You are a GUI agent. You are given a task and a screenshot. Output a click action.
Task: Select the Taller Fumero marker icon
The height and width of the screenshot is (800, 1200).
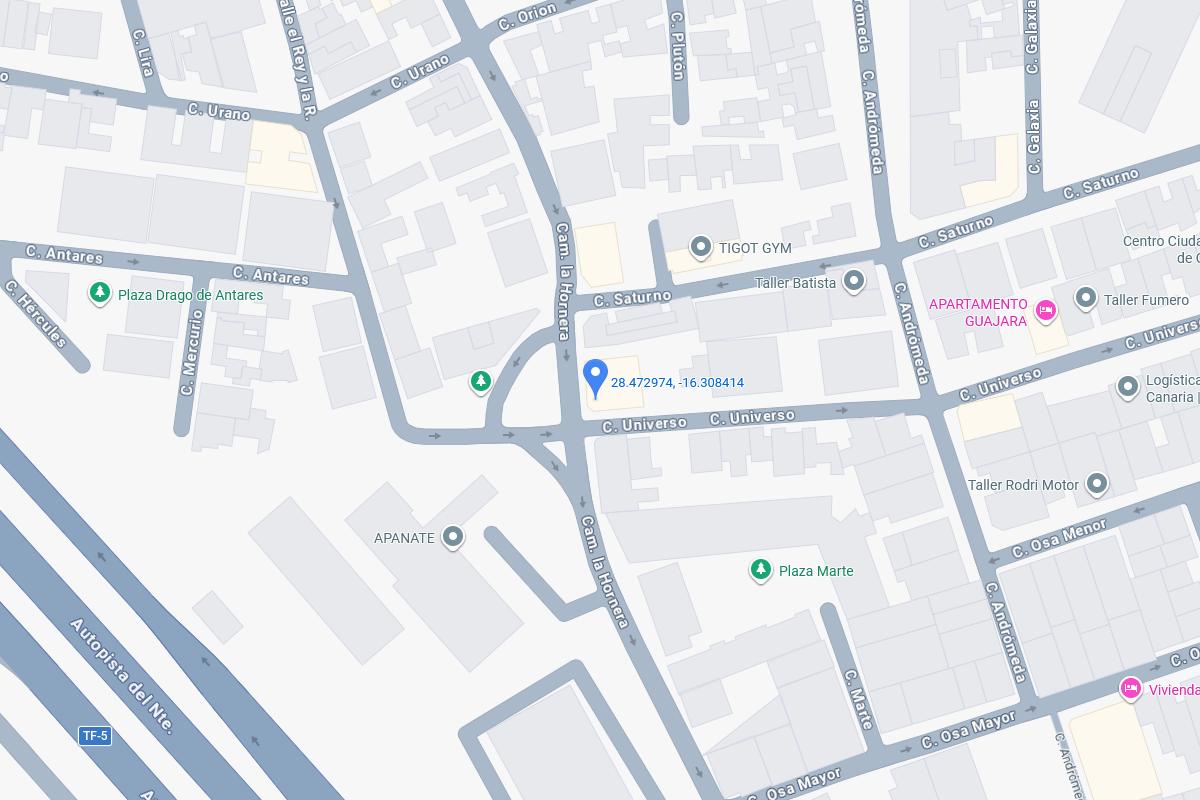[1086, 298]
